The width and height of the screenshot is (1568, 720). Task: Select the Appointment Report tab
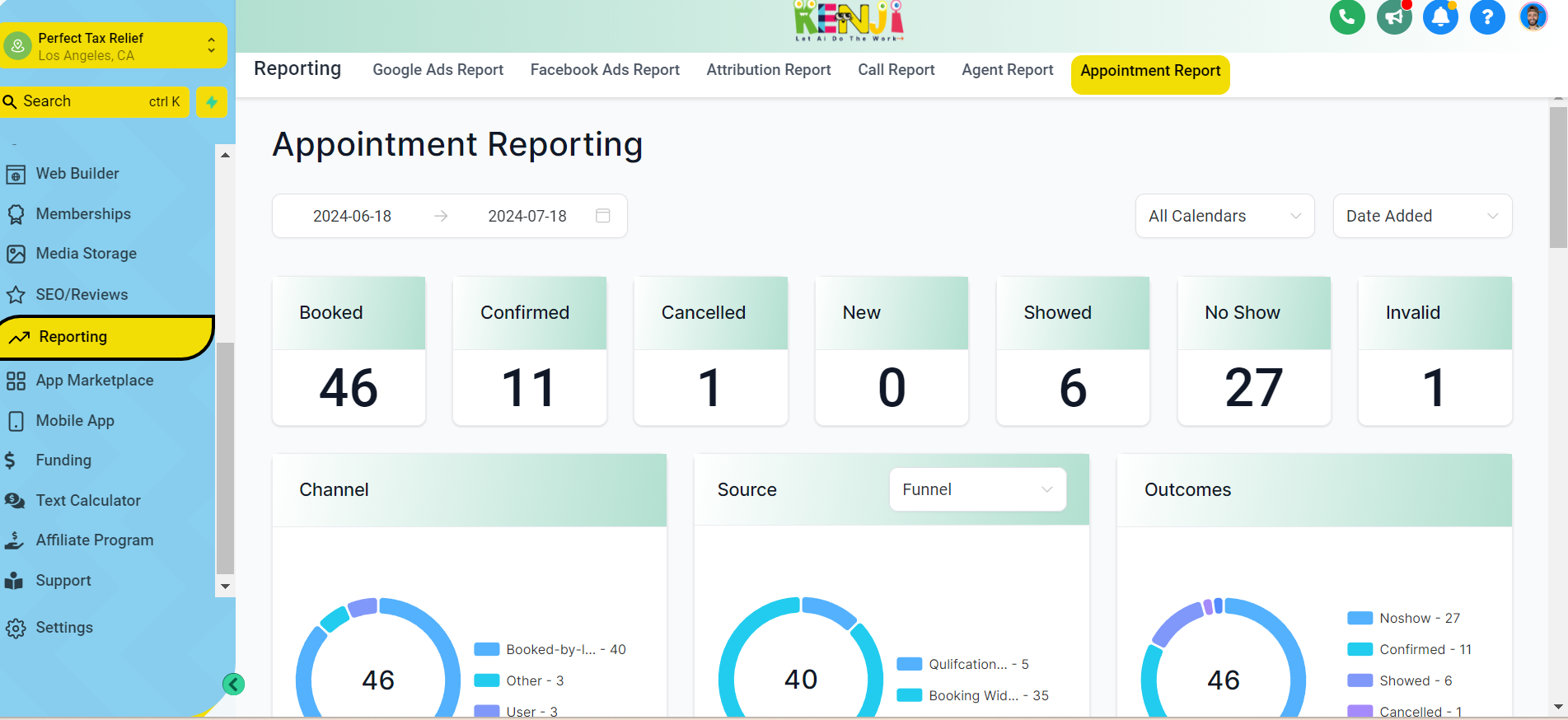pyautogui.click(x=1150, y=74)
